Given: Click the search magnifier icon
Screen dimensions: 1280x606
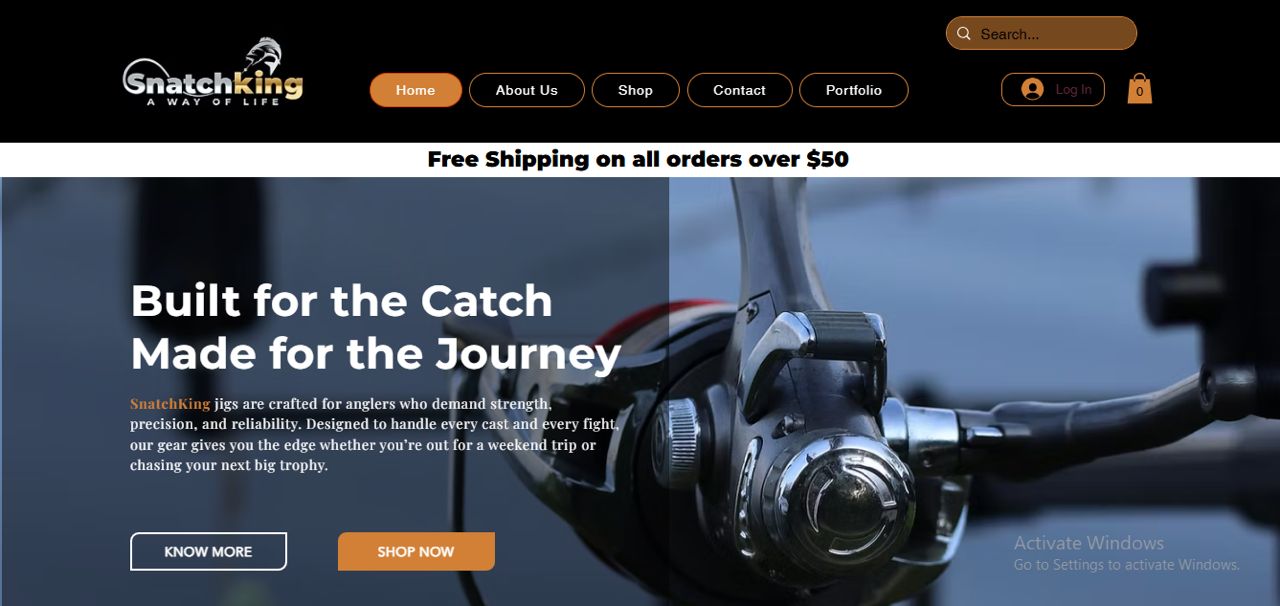Looking at the screenshot, I should pyautogui.click(x=963, y=34).
